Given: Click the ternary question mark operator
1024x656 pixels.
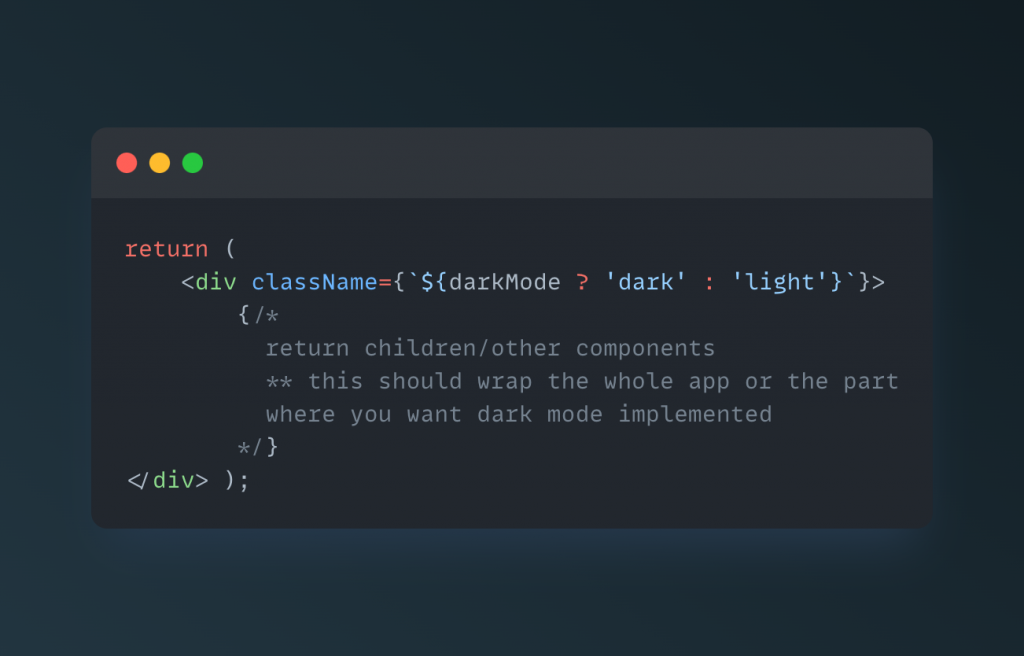Looking at the screenshot, I should point(583,282).
